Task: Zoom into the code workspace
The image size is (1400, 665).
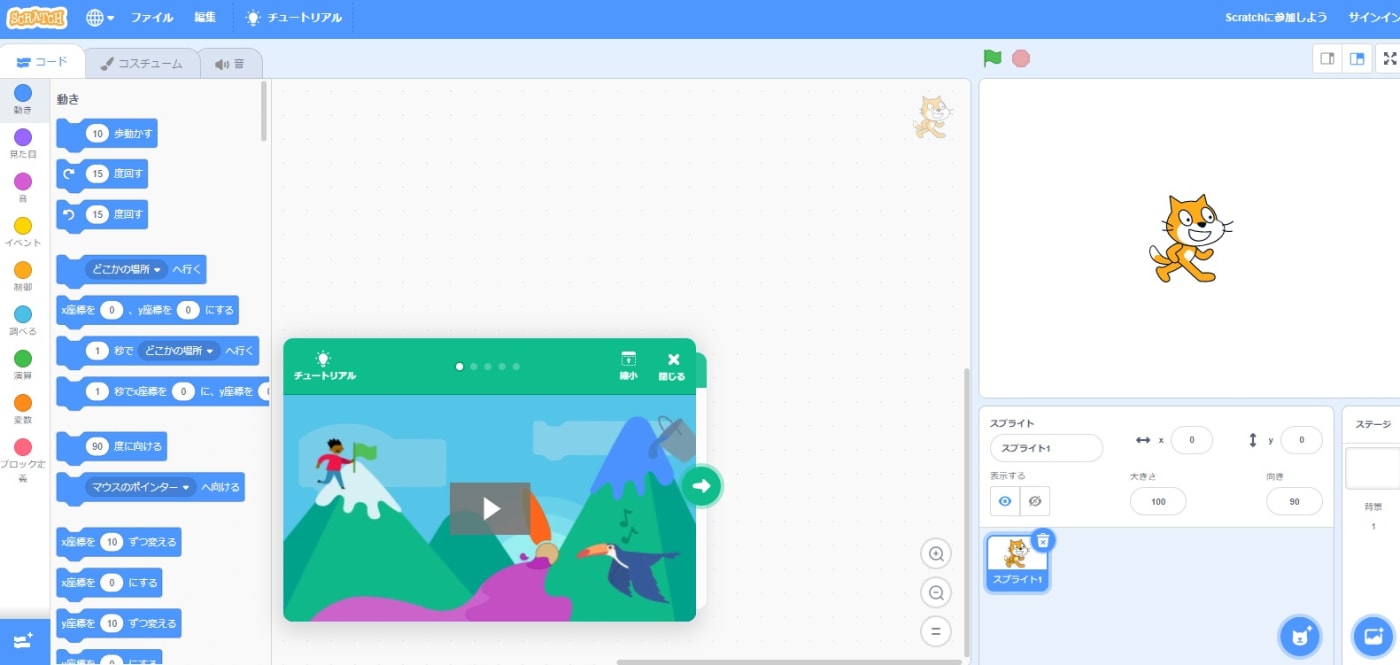Action: click(x=935, y=553)
